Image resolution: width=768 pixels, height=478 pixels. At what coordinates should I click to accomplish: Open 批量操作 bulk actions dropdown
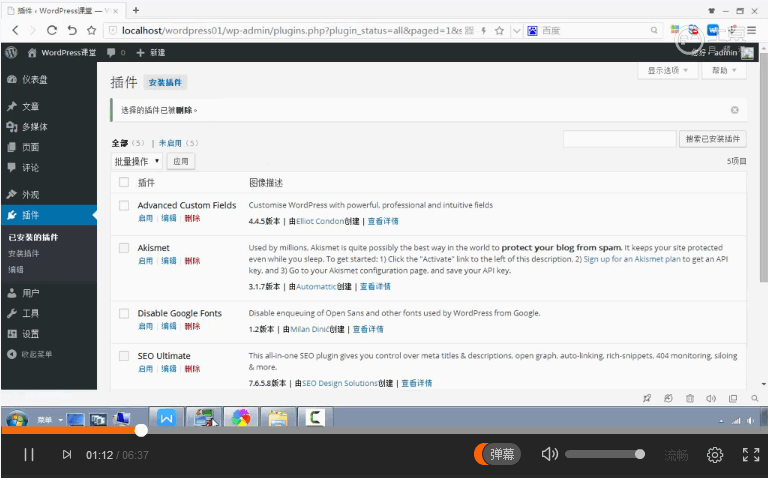click(x=137, y=161)
